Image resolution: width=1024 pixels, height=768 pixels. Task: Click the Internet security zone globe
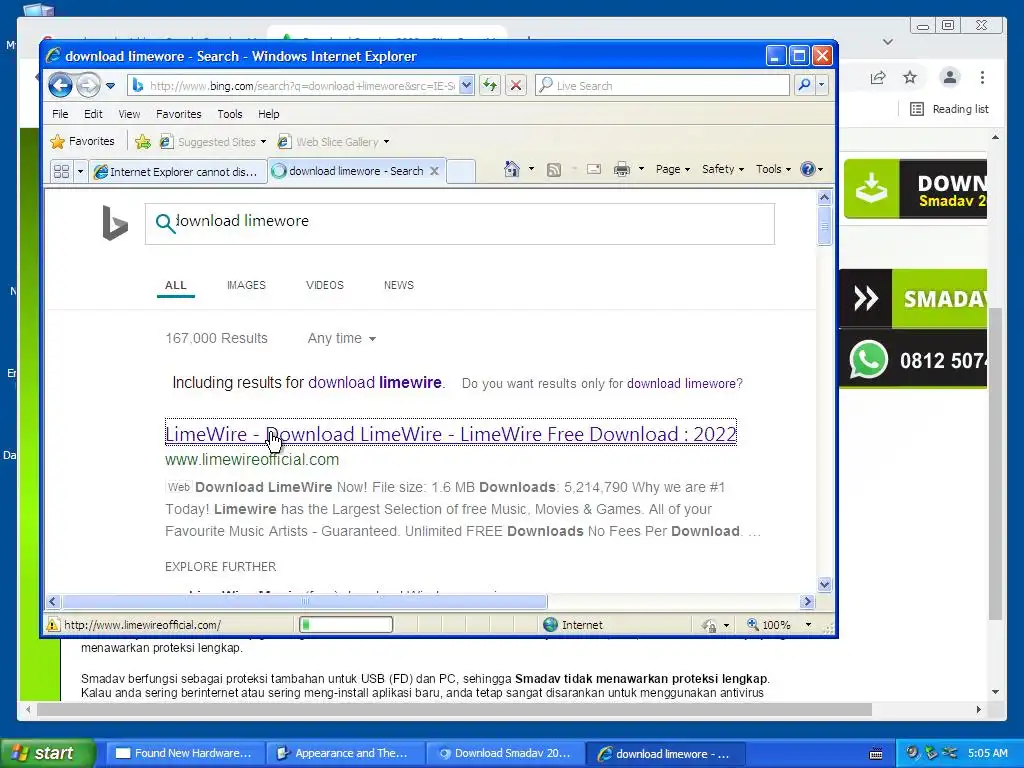click(551, 624)
